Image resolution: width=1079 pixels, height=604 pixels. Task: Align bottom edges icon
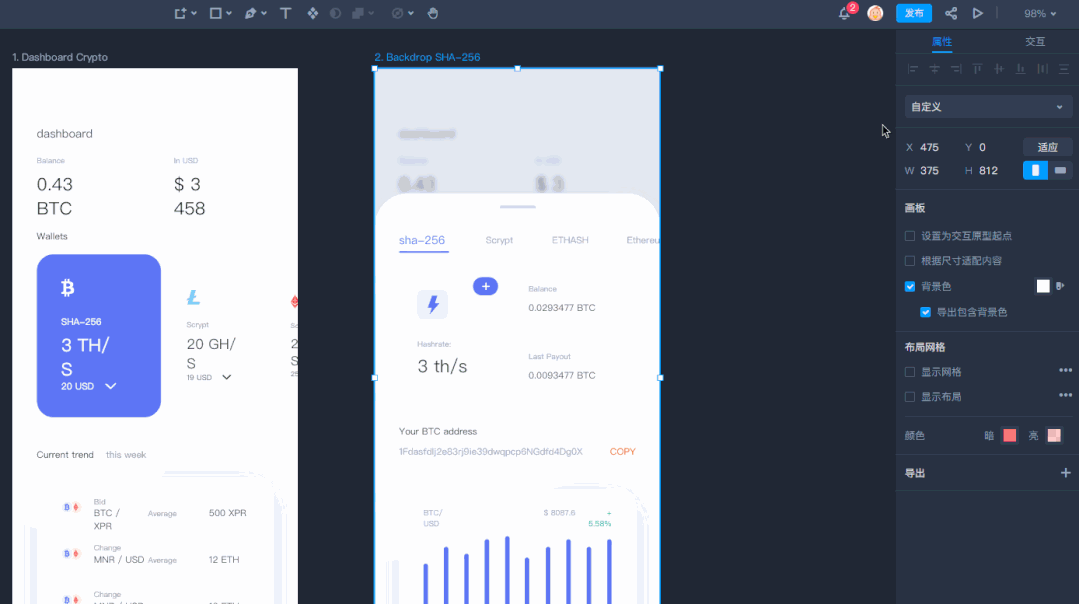click(1021, 69)
